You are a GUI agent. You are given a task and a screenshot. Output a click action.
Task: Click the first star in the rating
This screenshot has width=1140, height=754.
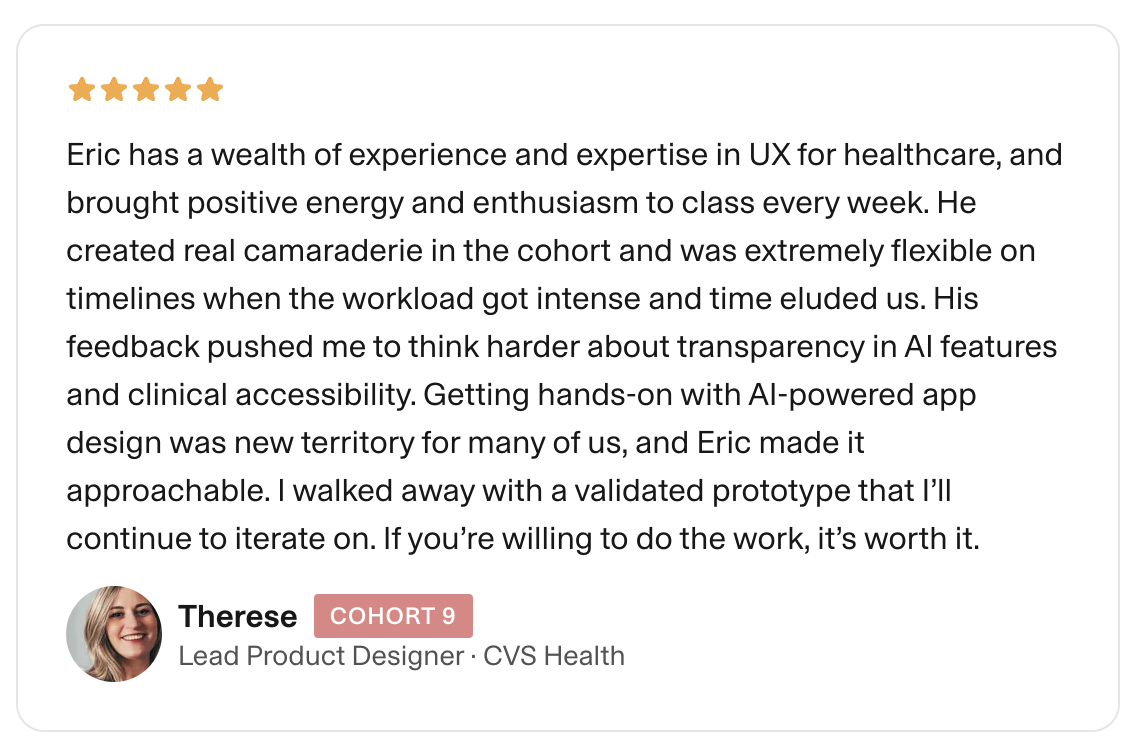pyautogui.click(x=81, y=91)
